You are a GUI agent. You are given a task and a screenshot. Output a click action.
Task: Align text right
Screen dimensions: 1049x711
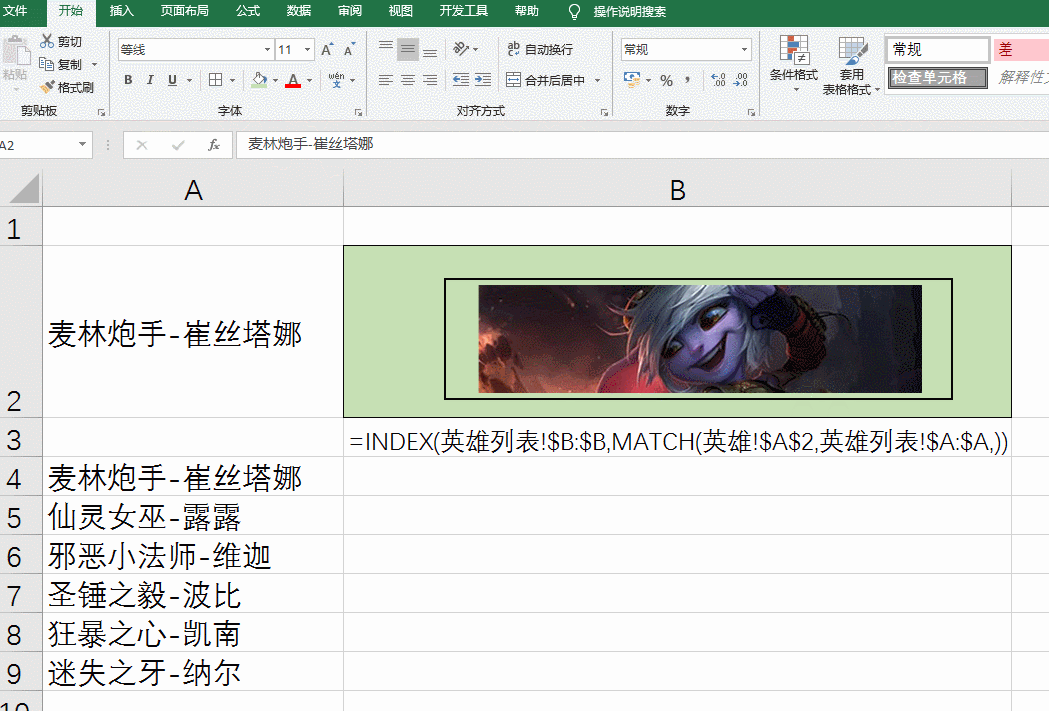(x=430, y=80)
